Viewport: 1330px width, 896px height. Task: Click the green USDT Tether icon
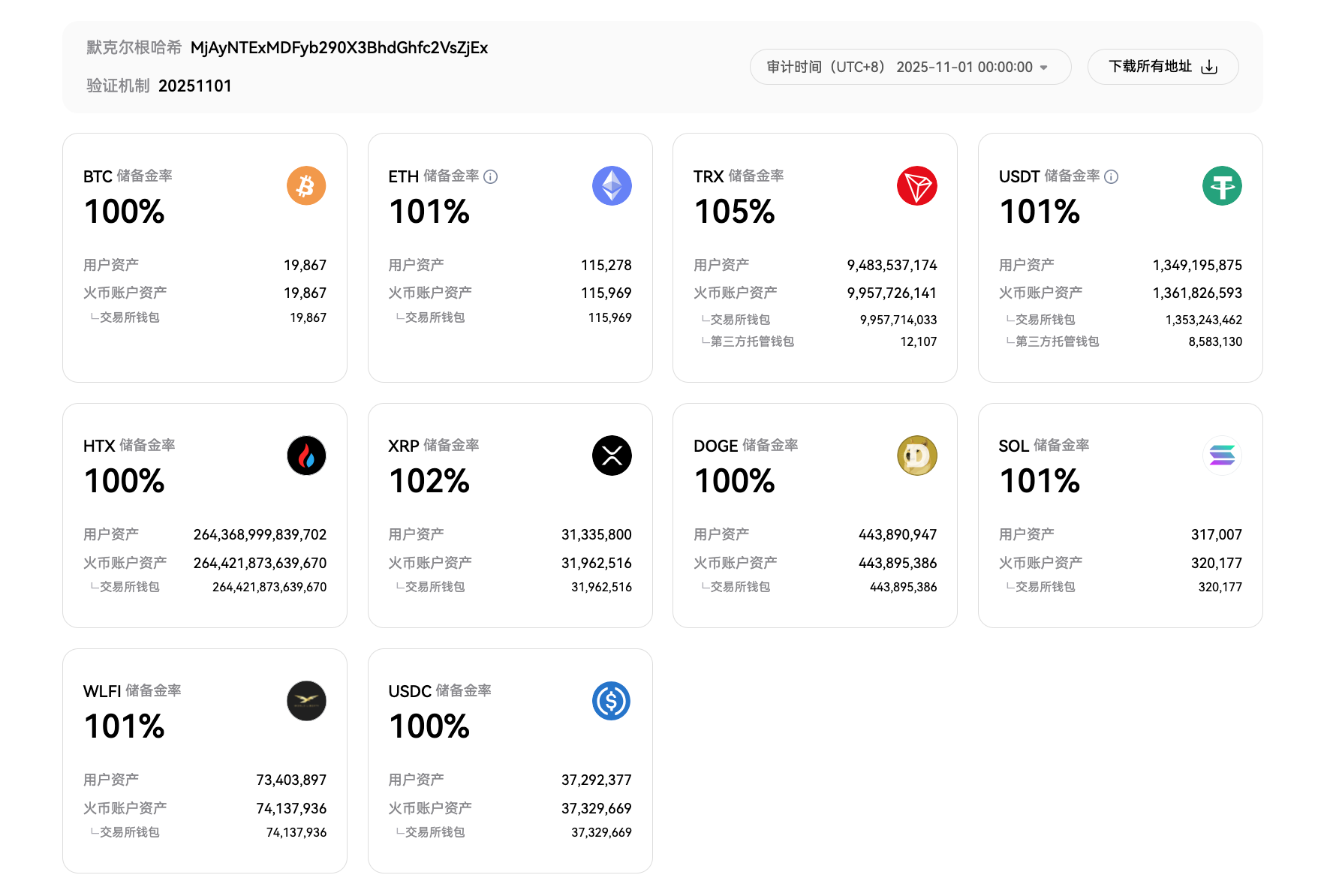pos(1222,185)
